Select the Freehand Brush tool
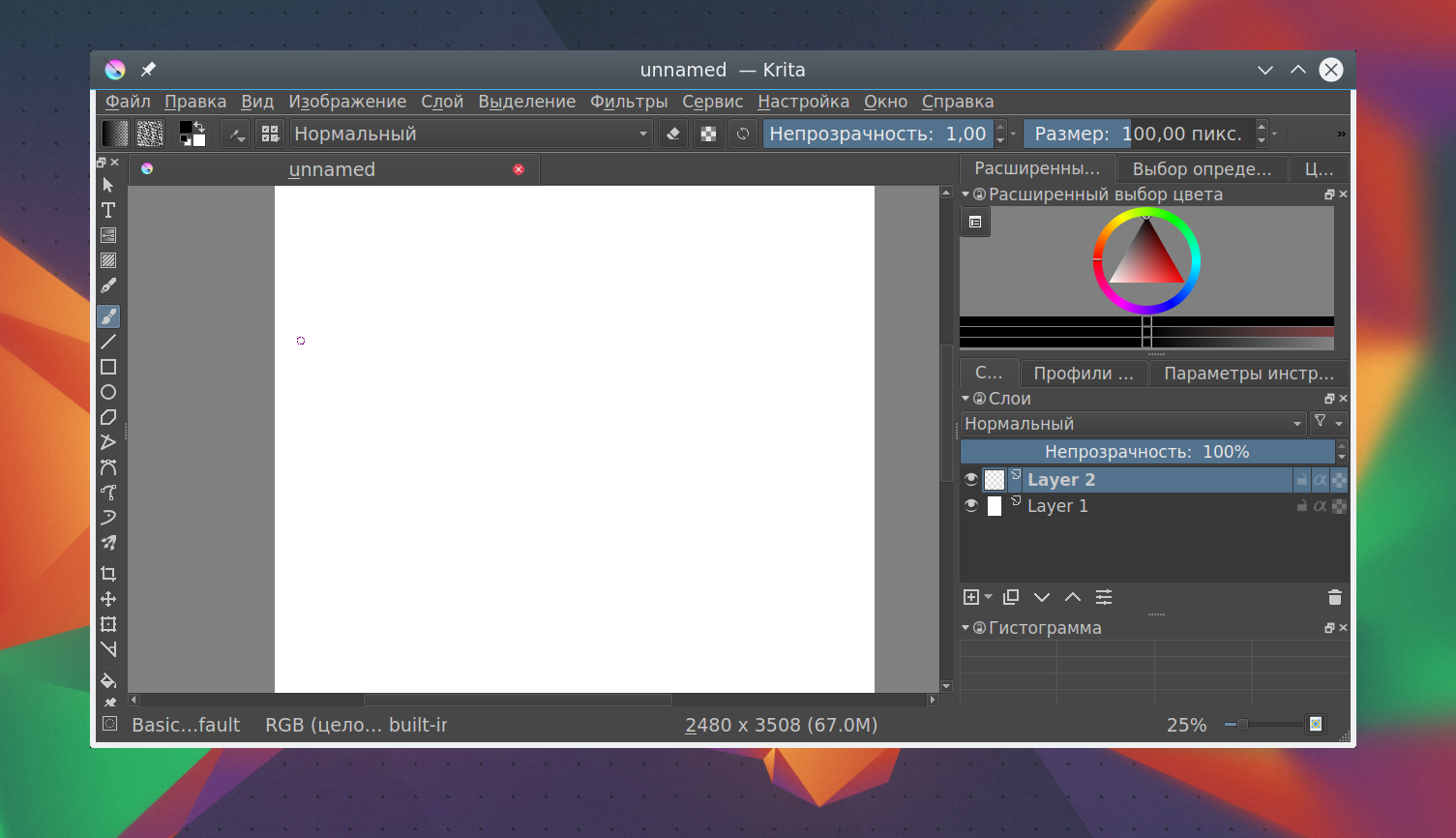The image size is (1456, 838). coord(108,316)
